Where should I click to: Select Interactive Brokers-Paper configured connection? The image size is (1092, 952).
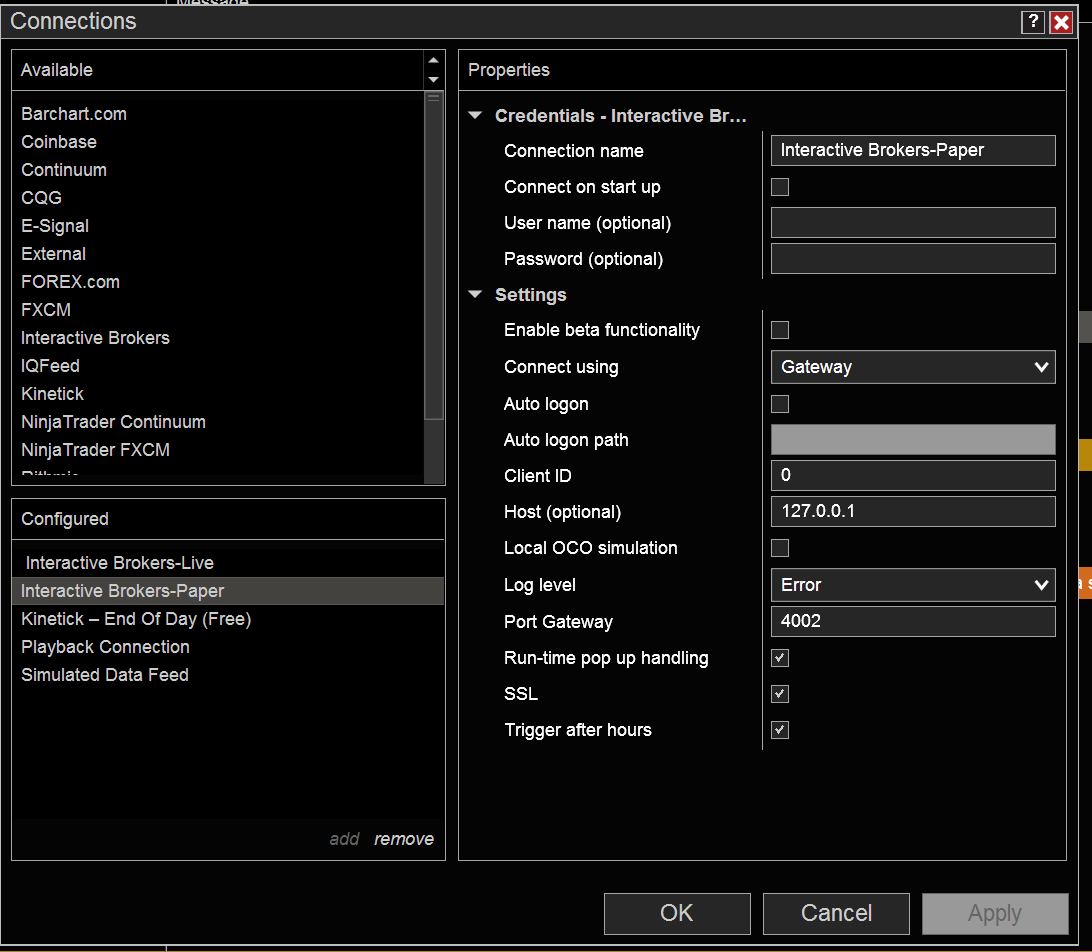tap(228, 591)
